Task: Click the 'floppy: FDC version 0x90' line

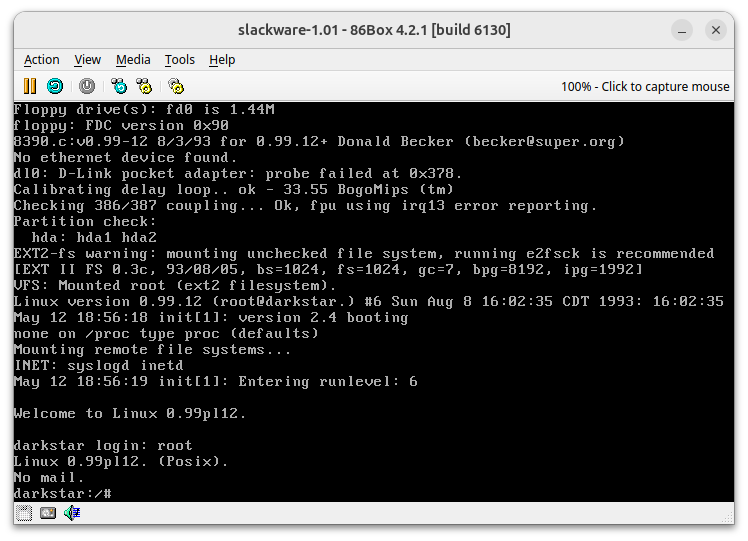Action: pyautogui.click(x=121, y=125)
